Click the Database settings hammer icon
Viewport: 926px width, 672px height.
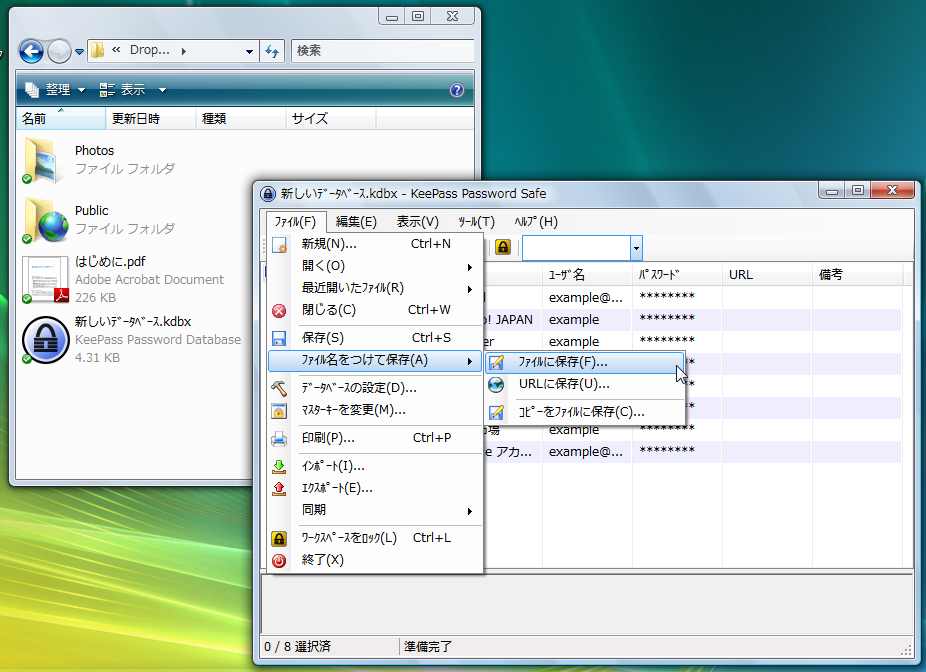pyautogui.click(x=279, y=389)
